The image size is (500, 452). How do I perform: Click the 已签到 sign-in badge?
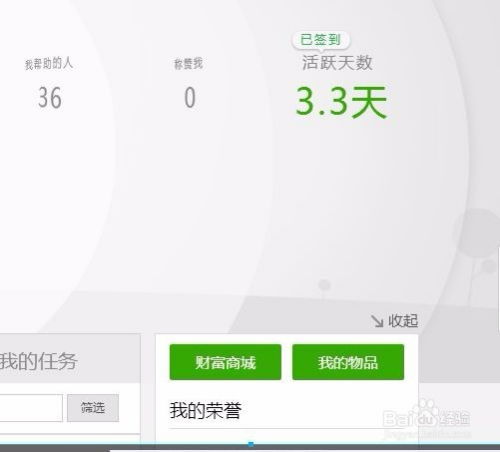pos(321,40)
